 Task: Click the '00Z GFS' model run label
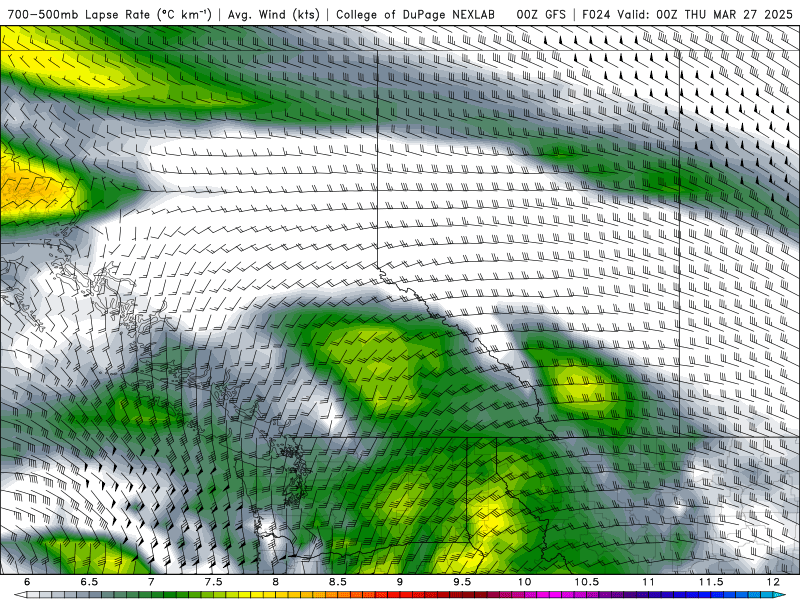pyautogui.click(x=541, y=14)
